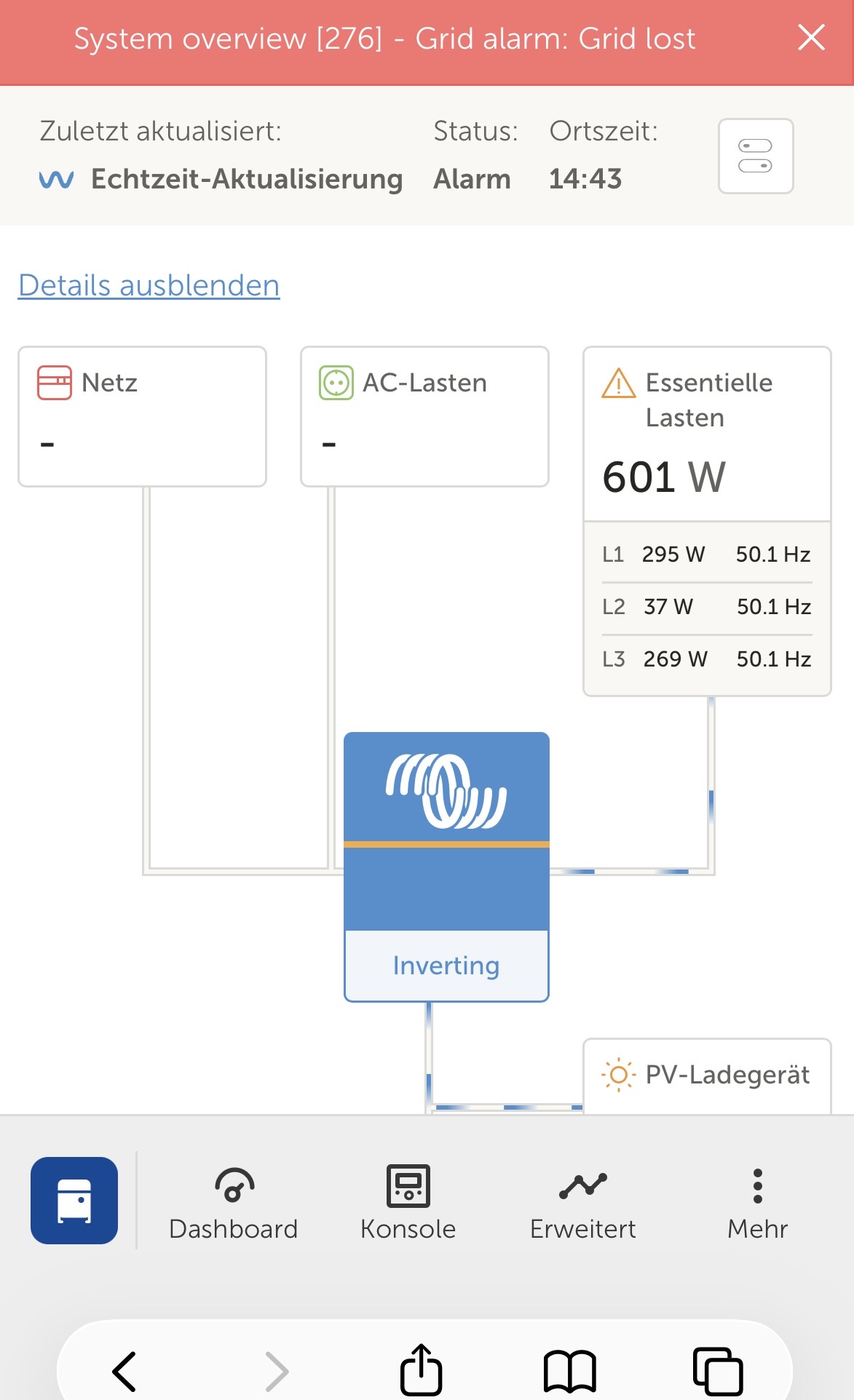Viewport: 854px width, 1400px height.
Task: Tap the browser back arrow
Action: point(124,1371)
